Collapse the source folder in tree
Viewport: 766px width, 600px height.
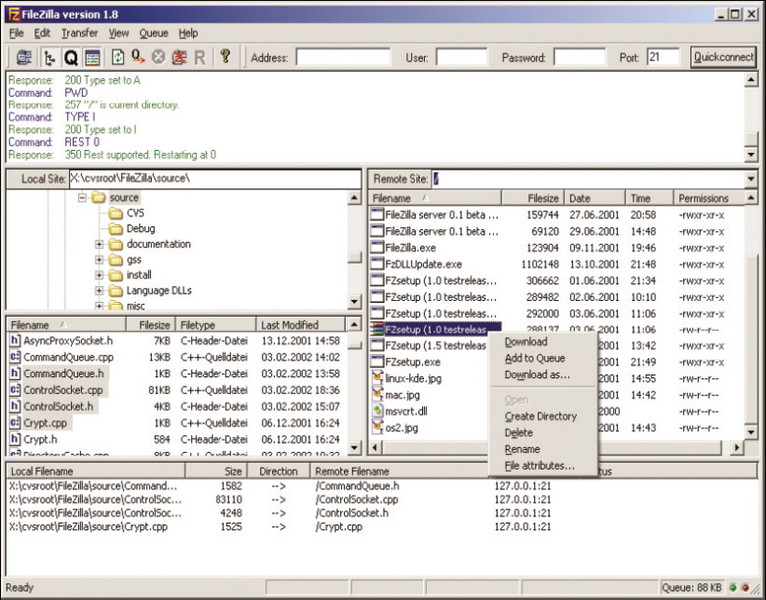click(83, 197)
